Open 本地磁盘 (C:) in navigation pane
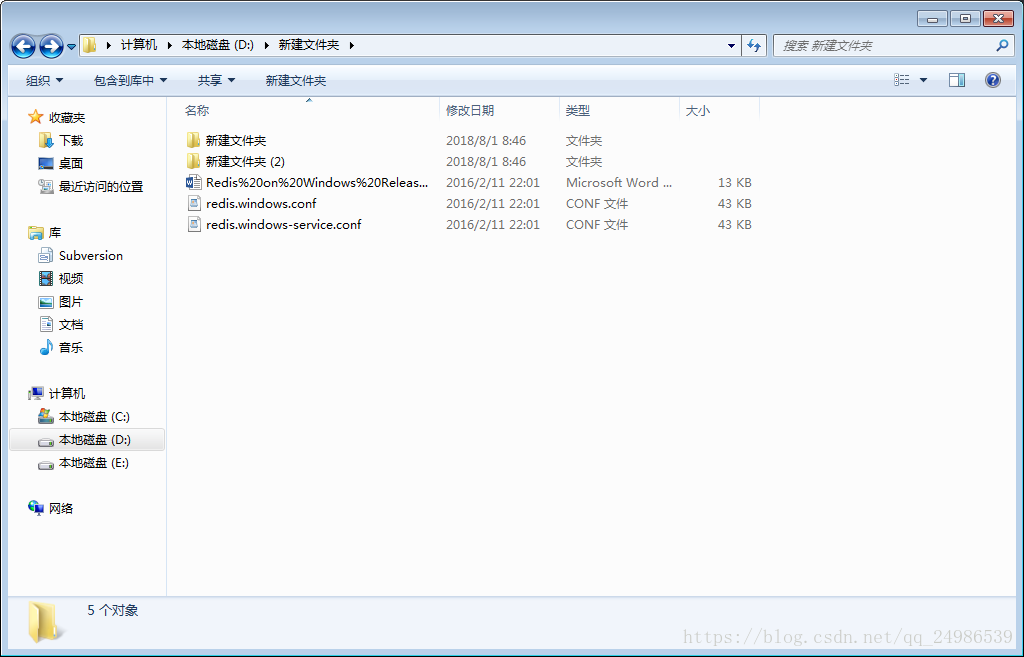Image resolution: width=1024 pixels, height=657 pixels. click(94, 417)
